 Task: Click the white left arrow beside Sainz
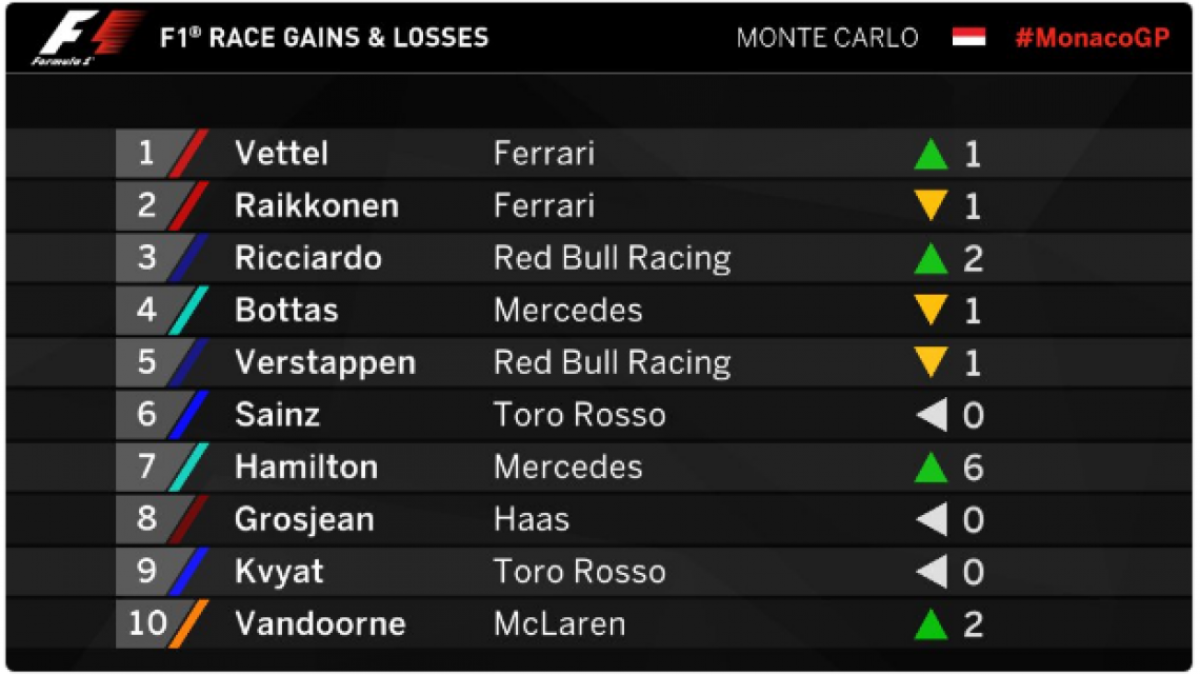(x=931, y=415)
